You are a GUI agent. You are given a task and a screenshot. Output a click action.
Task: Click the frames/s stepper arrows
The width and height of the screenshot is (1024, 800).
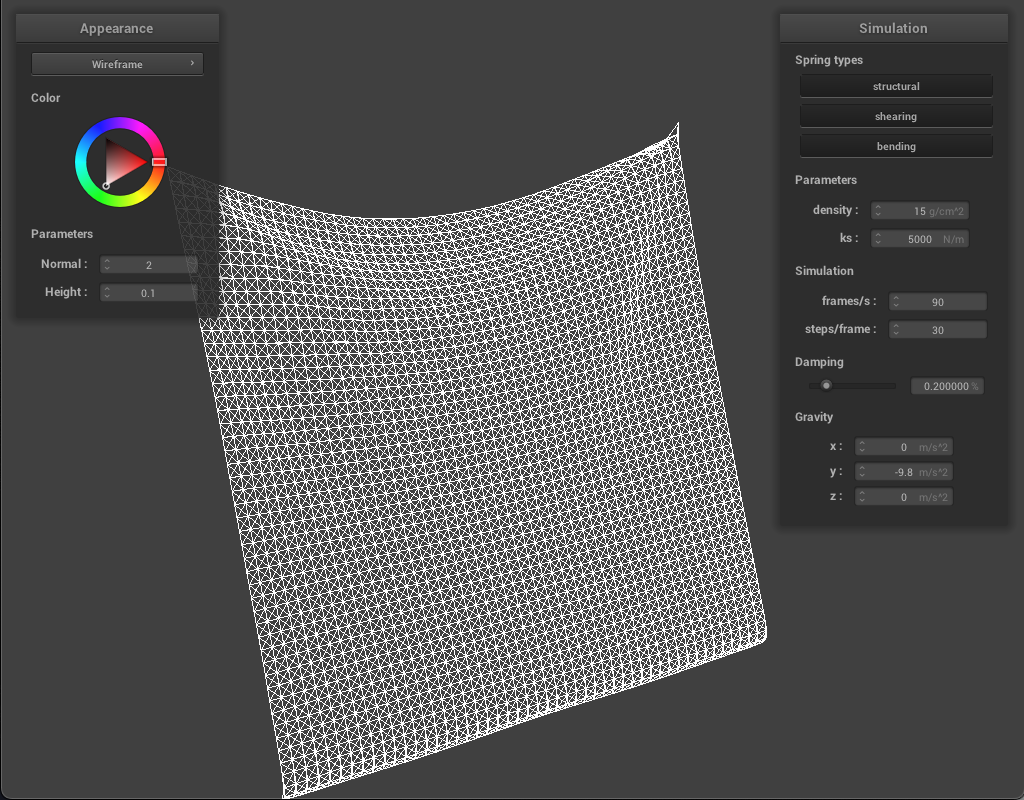click(896, 301)
